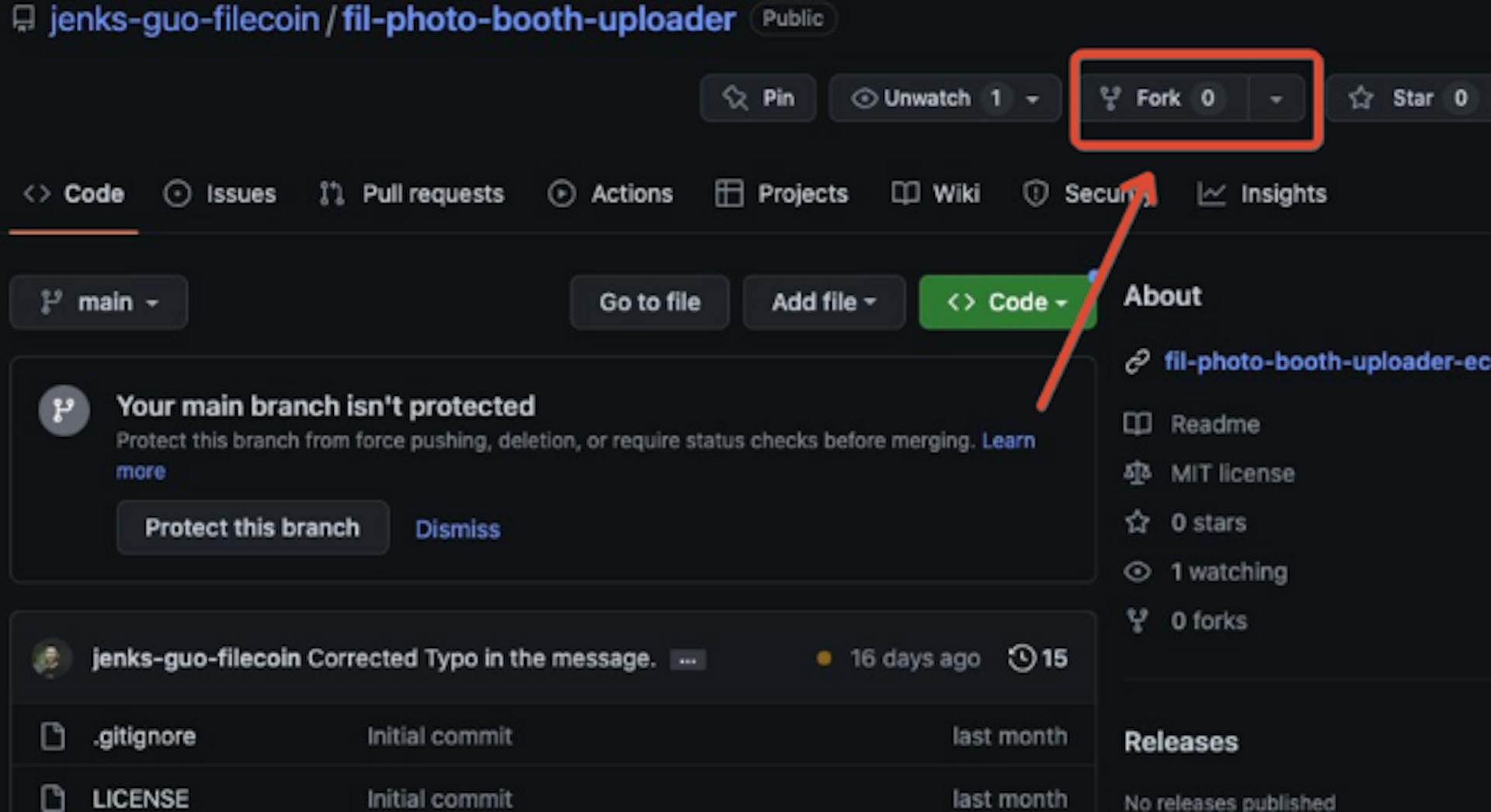Click the eye watching icon in About
Image resolution: width=1491 pixels, height=812 pixels.
point(1138,572)
